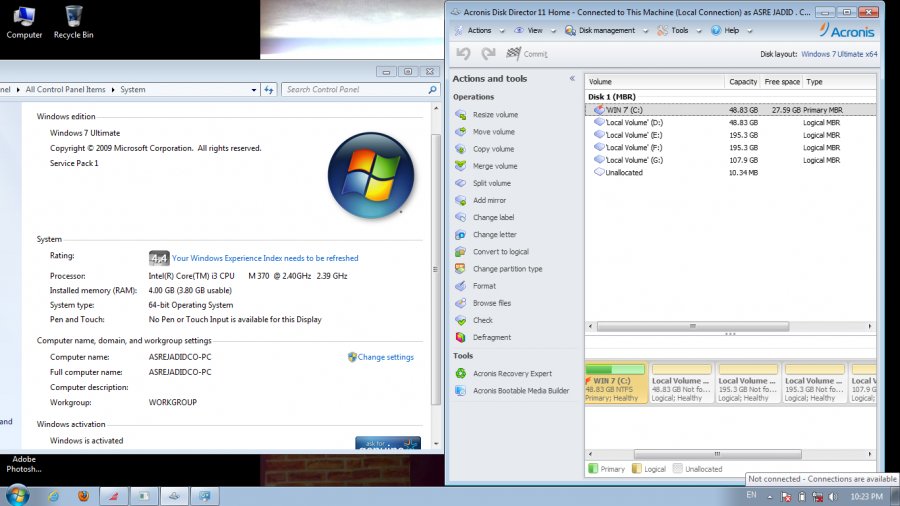Select the Local Volume (D:) row
The height and width of the screenshot is (506, 900).
click(731, 122)
